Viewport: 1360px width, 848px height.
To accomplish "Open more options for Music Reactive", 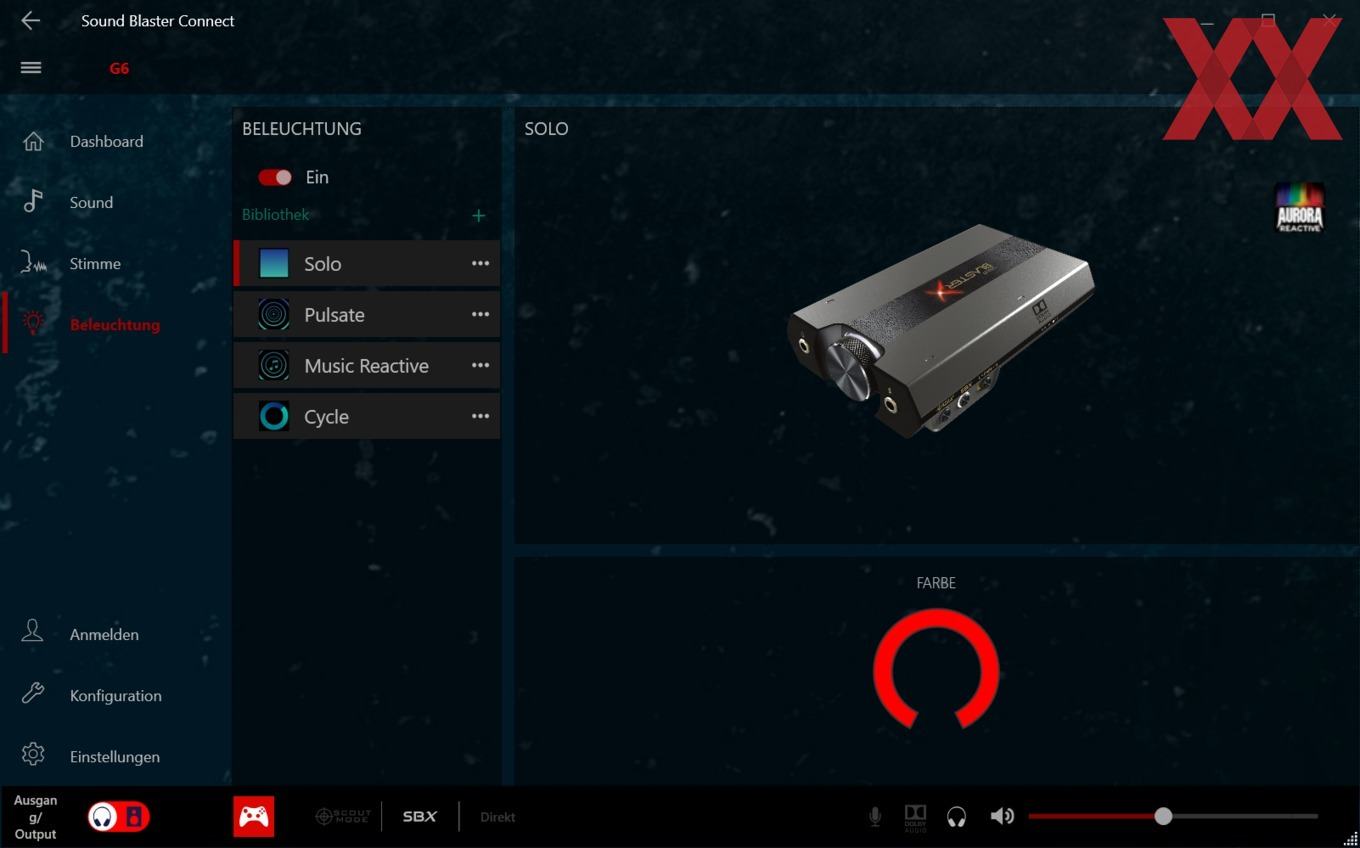I will coord(480,365).
